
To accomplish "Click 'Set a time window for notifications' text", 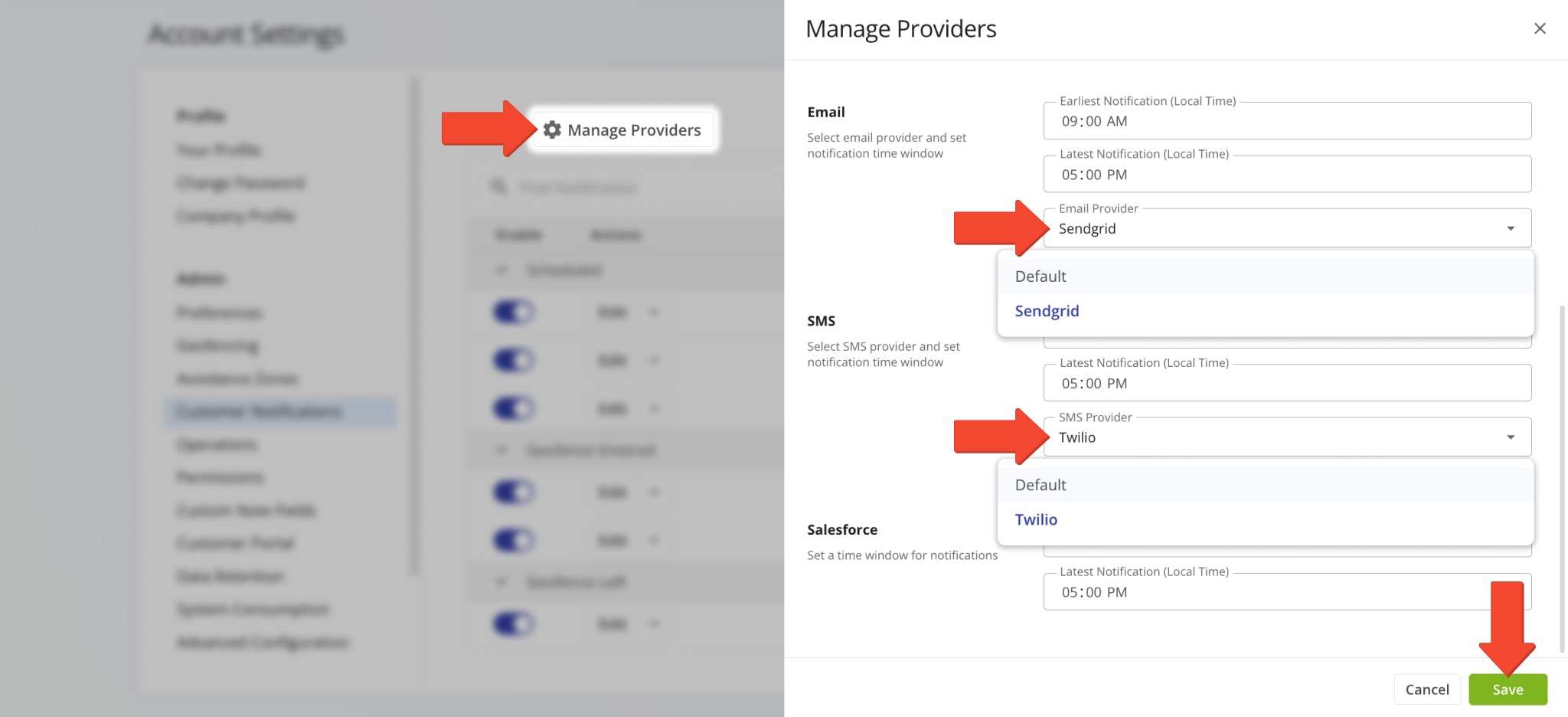I will (902, 555).
